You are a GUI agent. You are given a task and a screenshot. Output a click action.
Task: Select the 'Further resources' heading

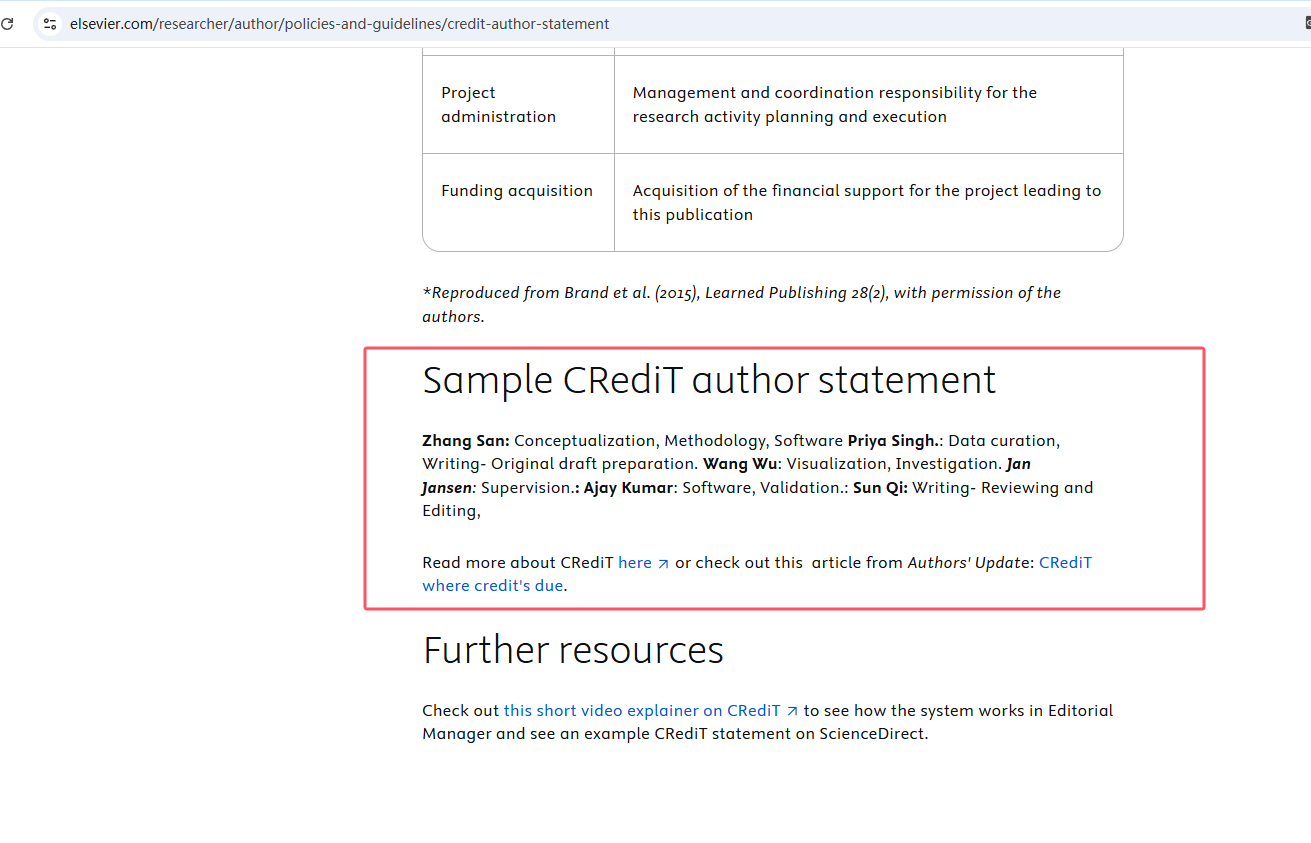[573, 650]
